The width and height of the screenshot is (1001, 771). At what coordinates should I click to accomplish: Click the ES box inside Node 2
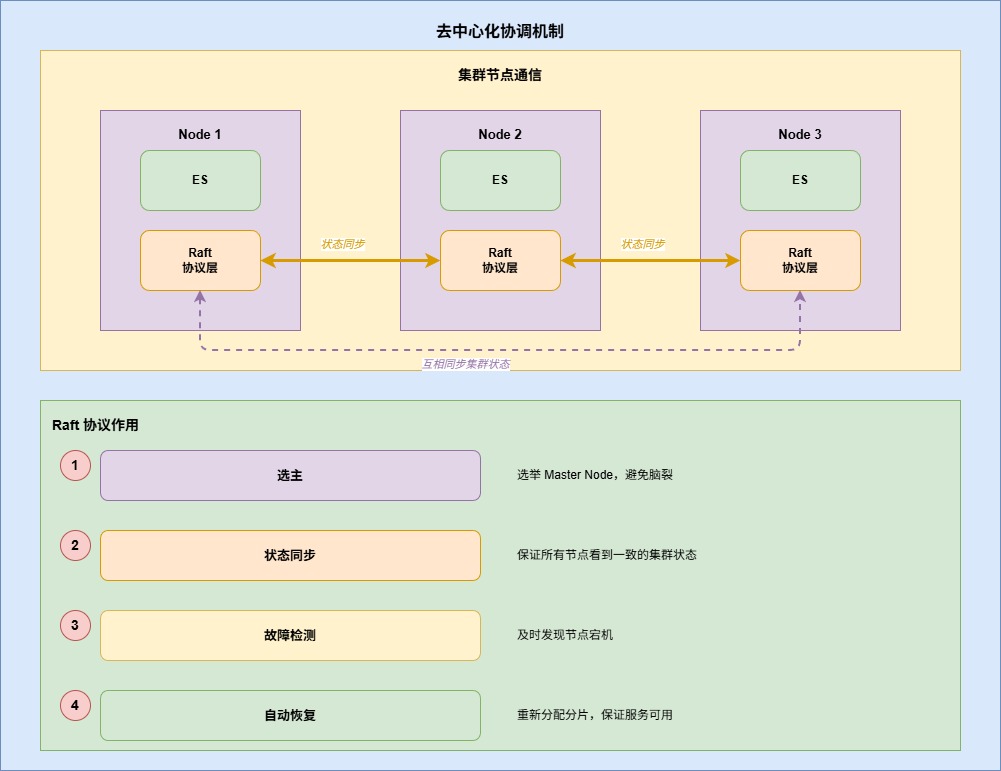point(500,181)
